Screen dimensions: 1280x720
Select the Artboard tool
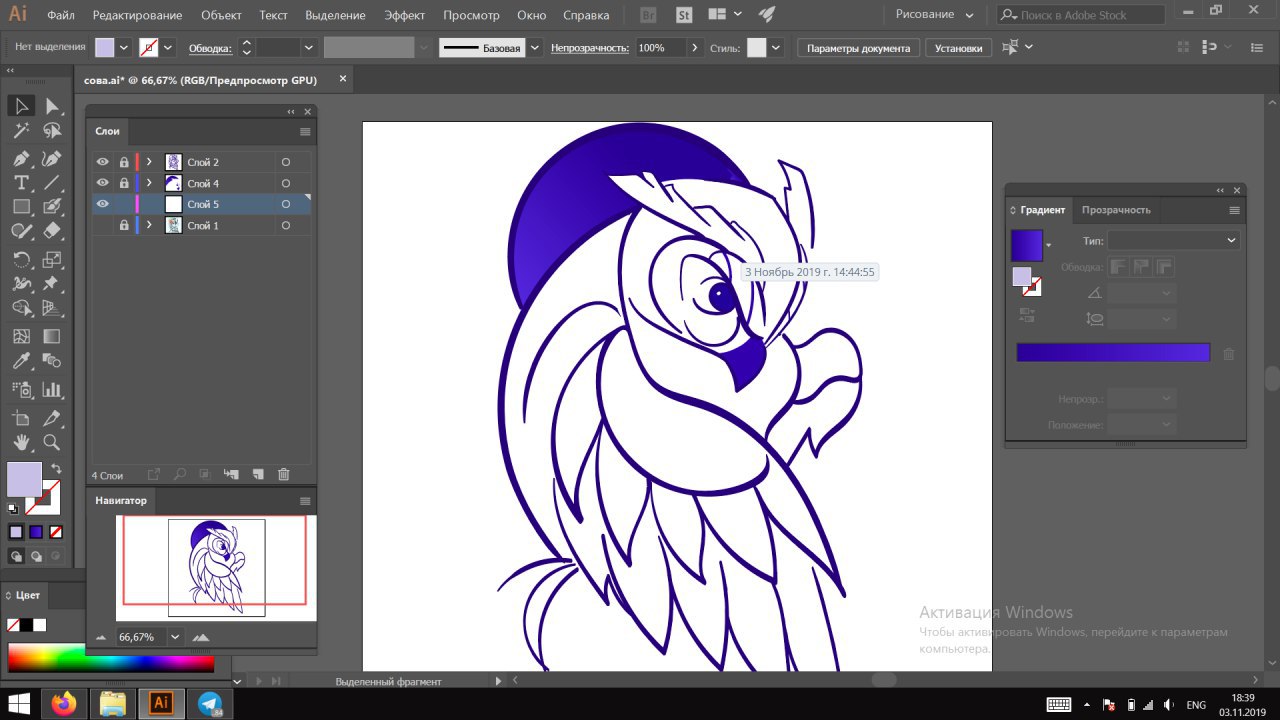(x=21, y=418)
